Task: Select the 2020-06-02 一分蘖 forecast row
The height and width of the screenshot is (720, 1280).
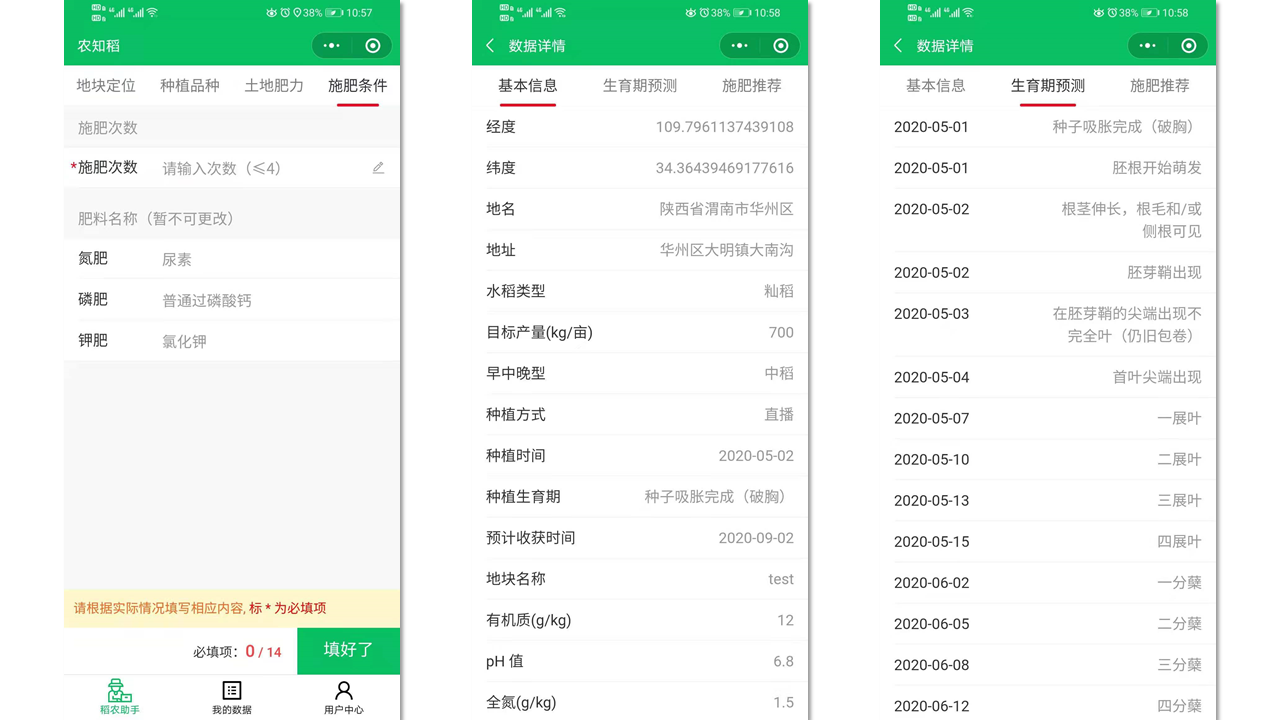Action: [1048, 583]
